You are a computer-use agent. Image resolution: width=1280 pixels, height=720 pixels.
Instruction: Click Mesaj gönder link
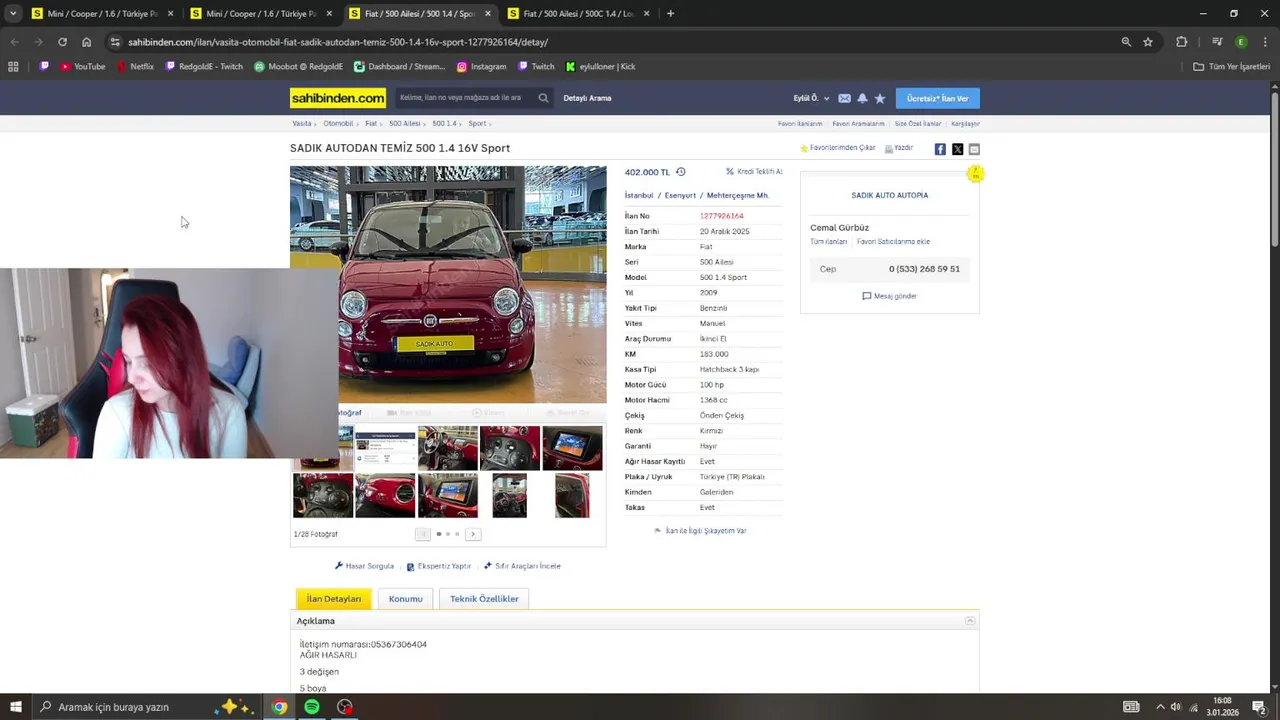[890, 296]
